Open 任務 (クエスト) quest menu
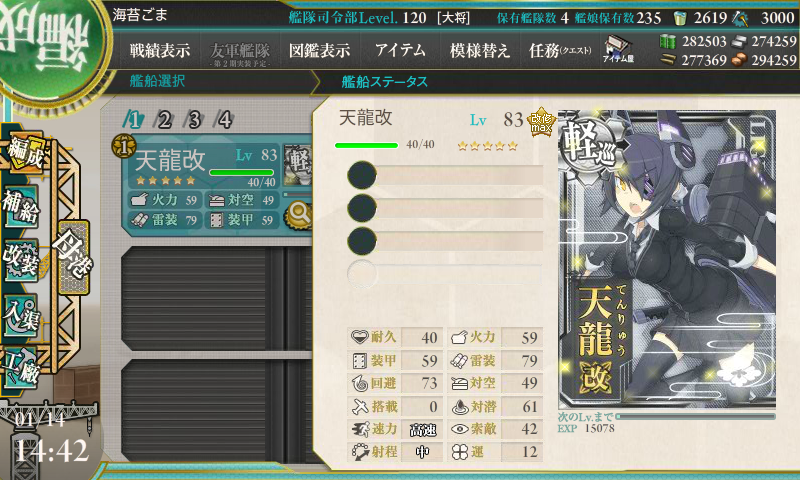The image size is (800, 480). (x=560, y=50)
